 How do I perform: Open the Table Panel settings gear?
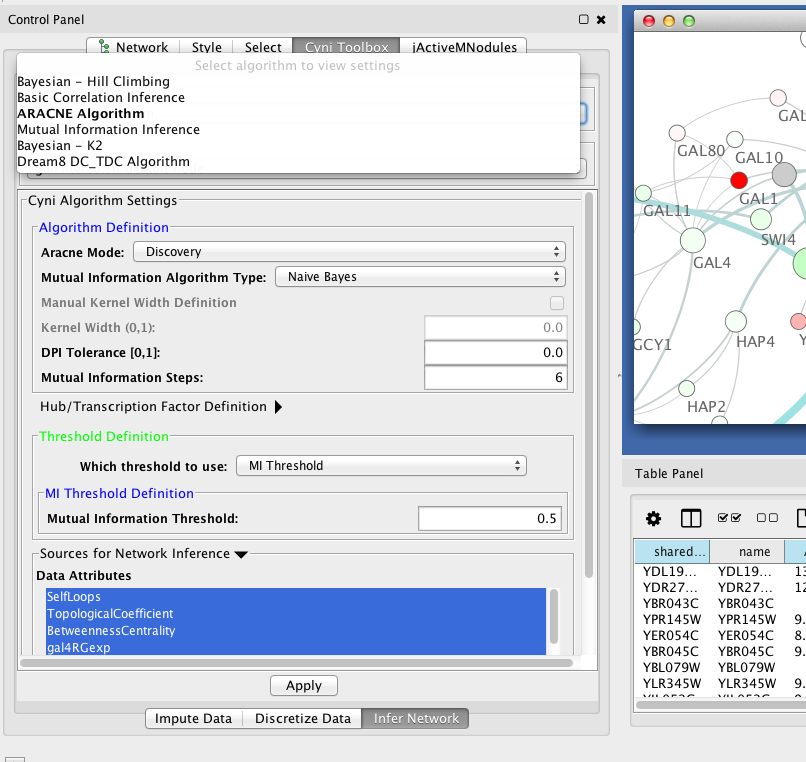coord(653,518)
